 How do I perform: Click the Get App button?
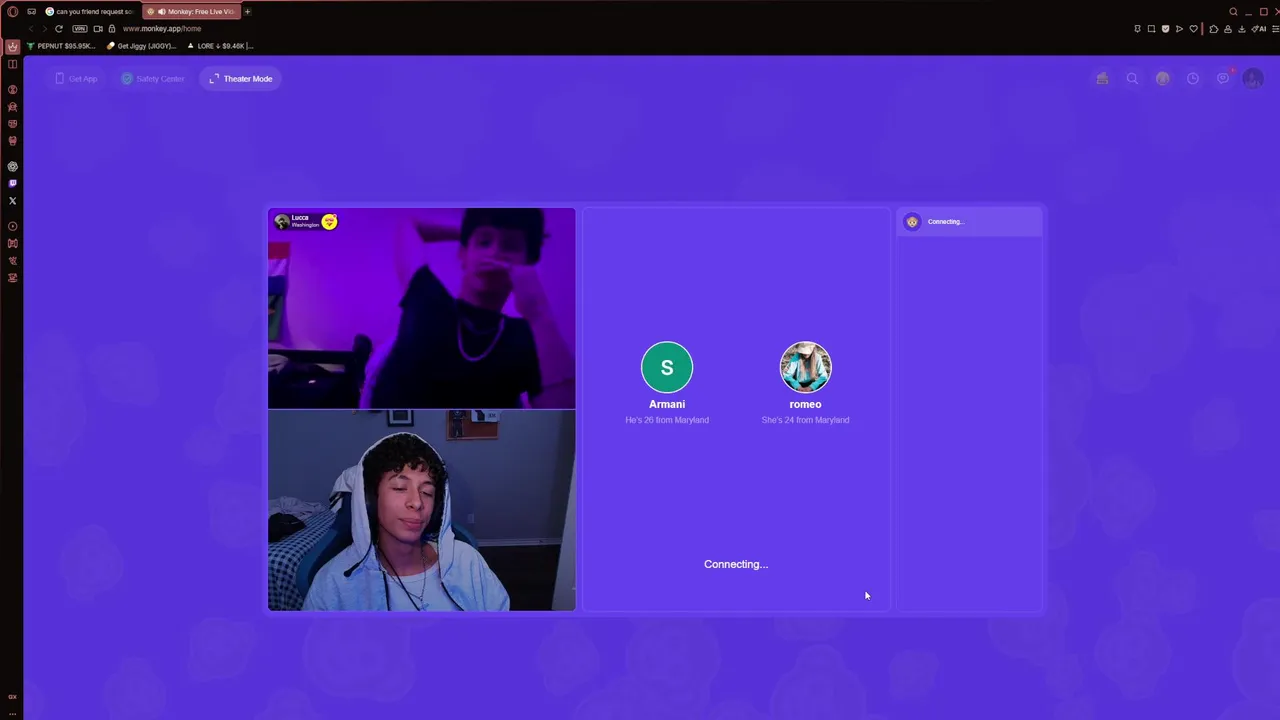(x=76, y=78)
